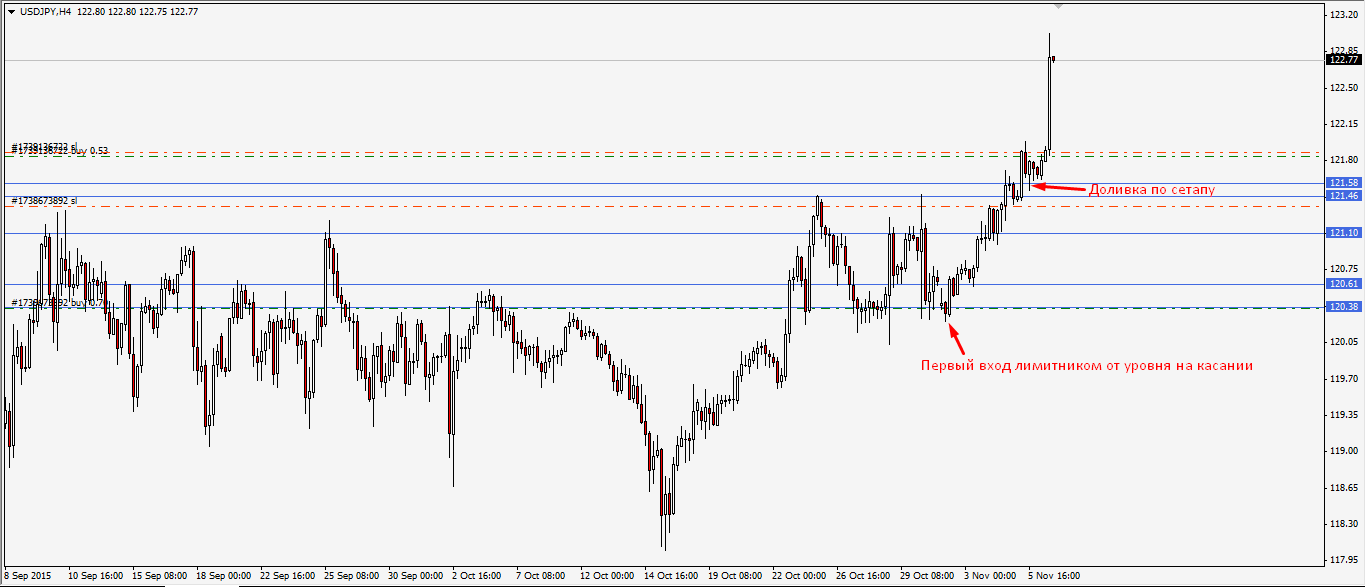Click the 5 Nov 16:00 time label
This screenshot has height=587, width=1365.
click(1054, 576)
